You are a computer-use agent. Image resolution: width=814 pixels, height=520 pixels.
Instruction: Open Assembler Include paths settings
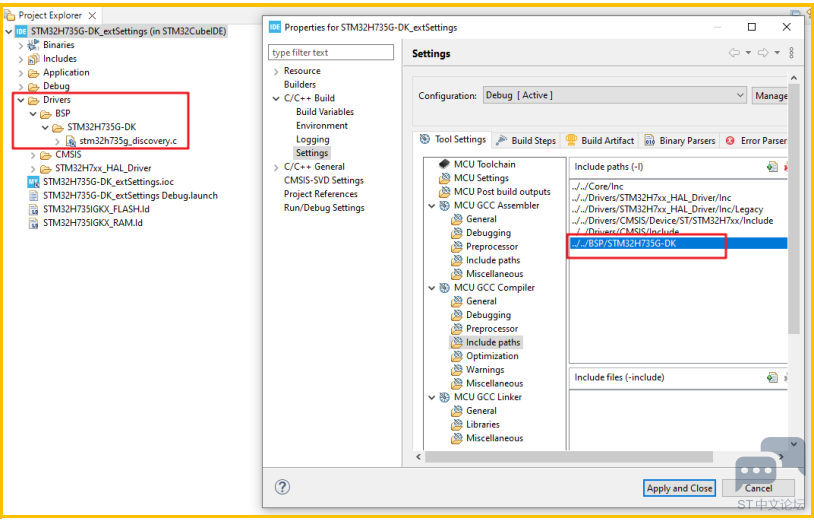[x=493, y=260]
